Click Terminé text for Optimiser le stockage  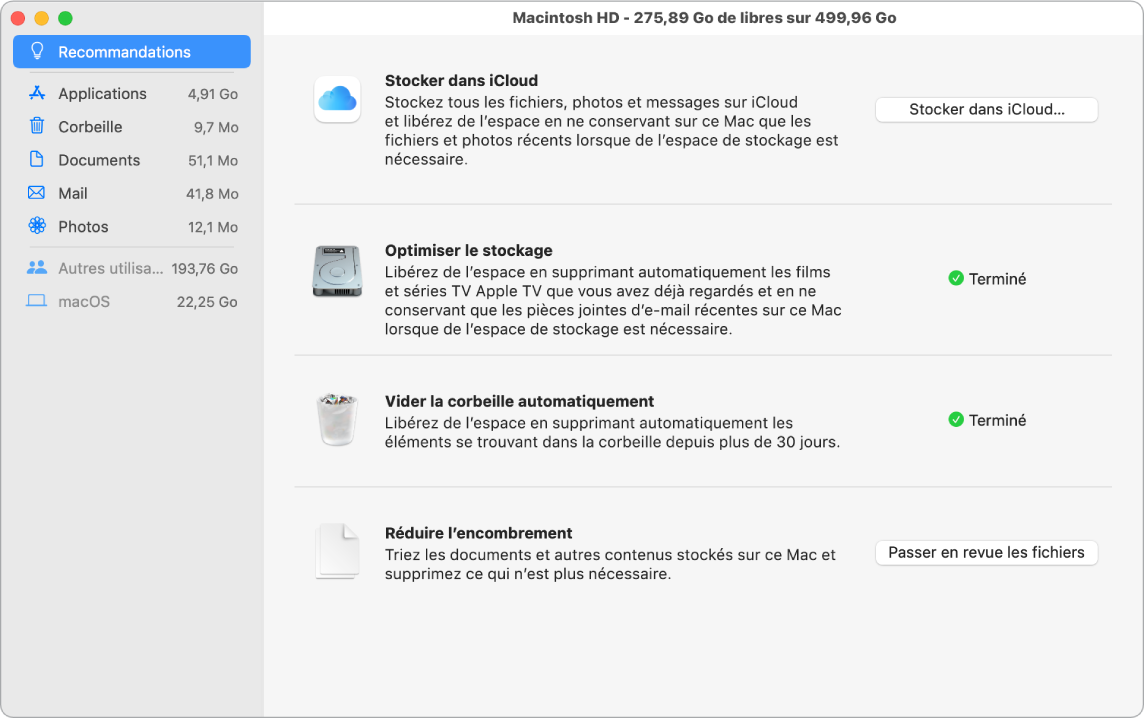tap(997, 279)
